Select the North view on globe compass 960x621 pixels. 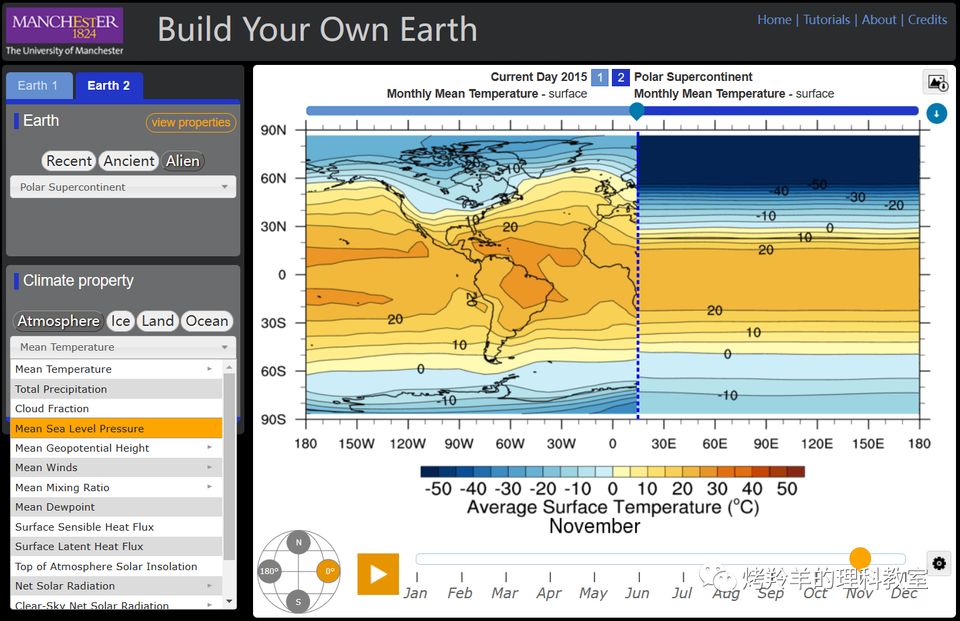click(298, 543)
